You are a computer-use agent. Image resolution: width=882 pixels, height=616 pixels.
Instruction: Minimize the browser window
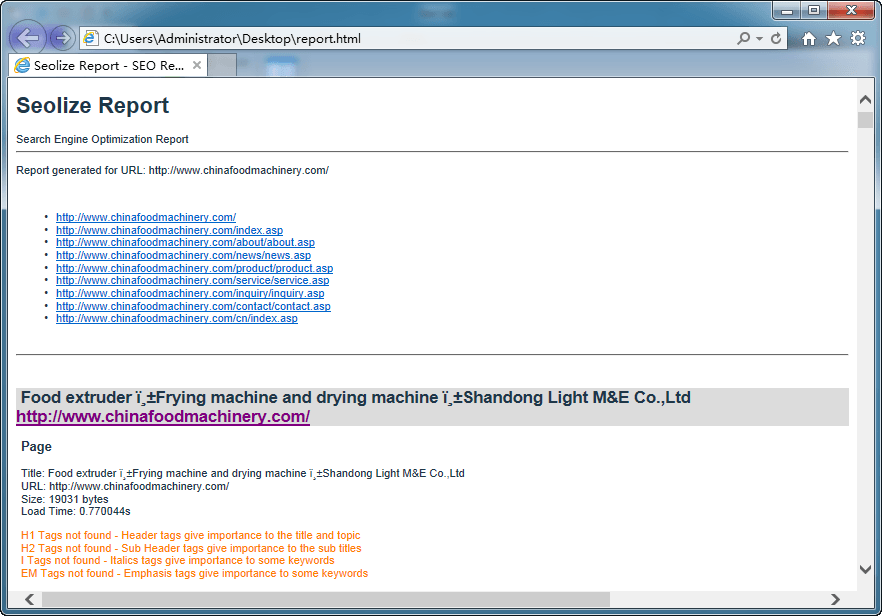787,11
